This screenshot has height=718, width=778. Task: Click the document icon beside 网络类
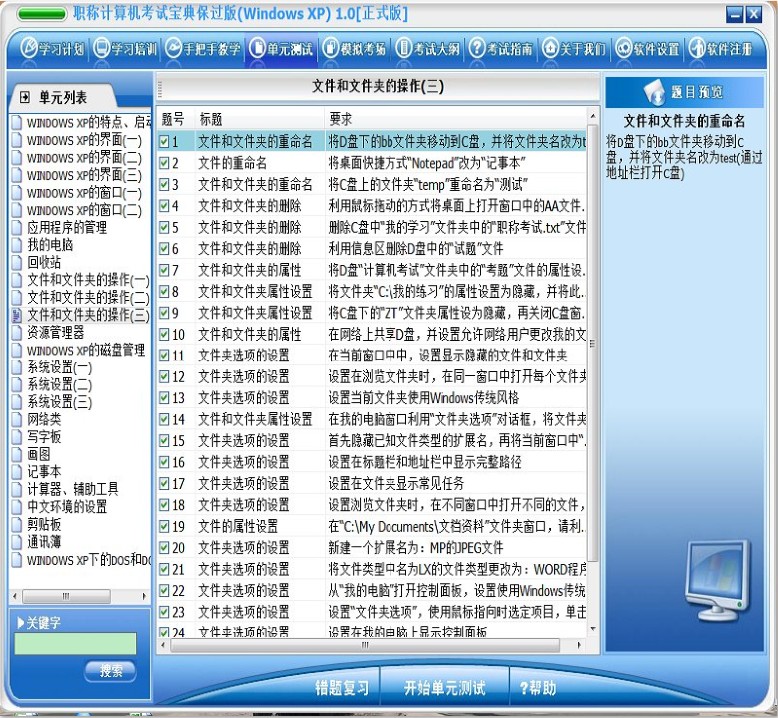(17, 419)
